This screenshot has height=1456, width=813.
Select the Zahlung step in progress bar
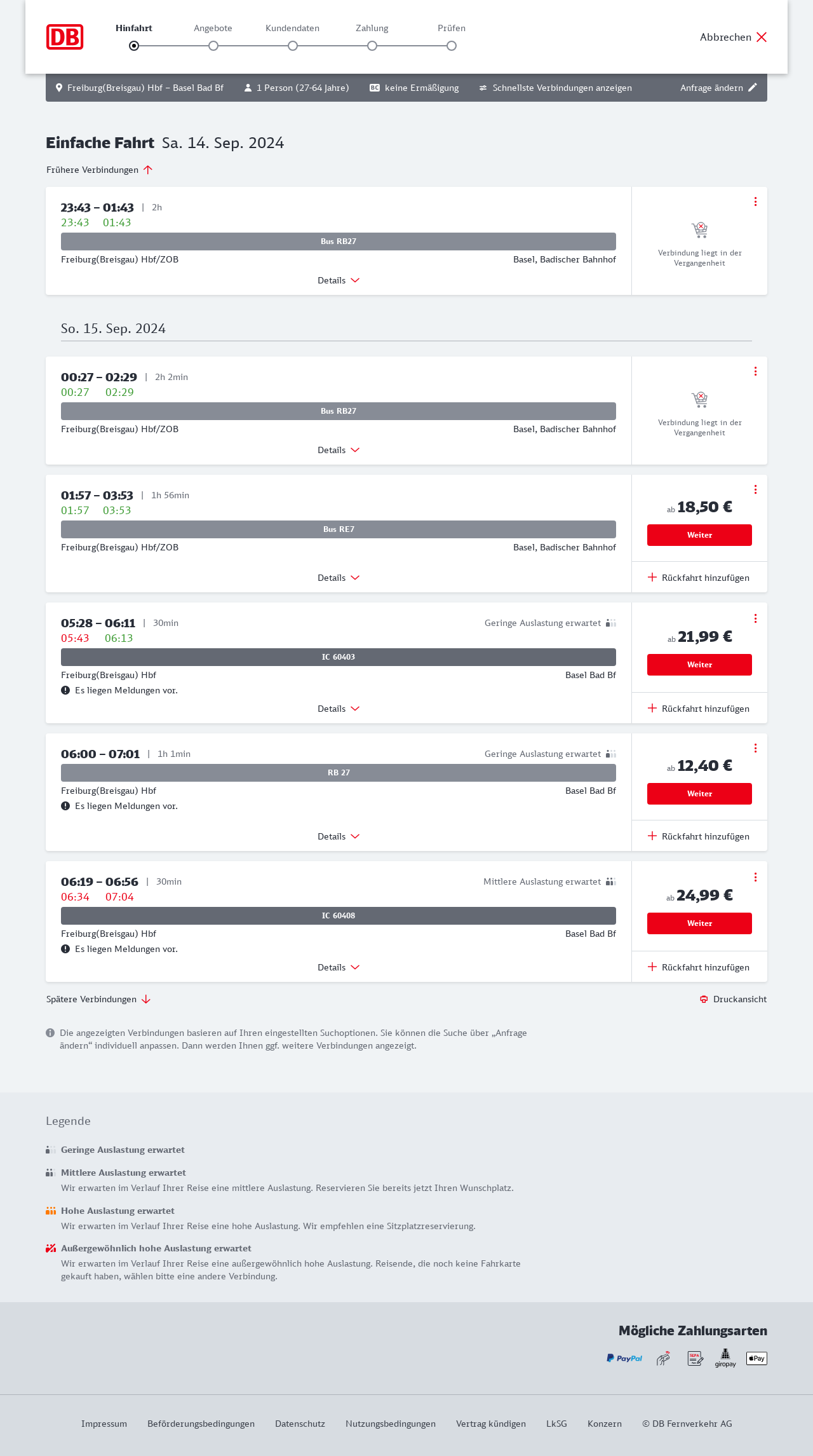tap(372, 46)
